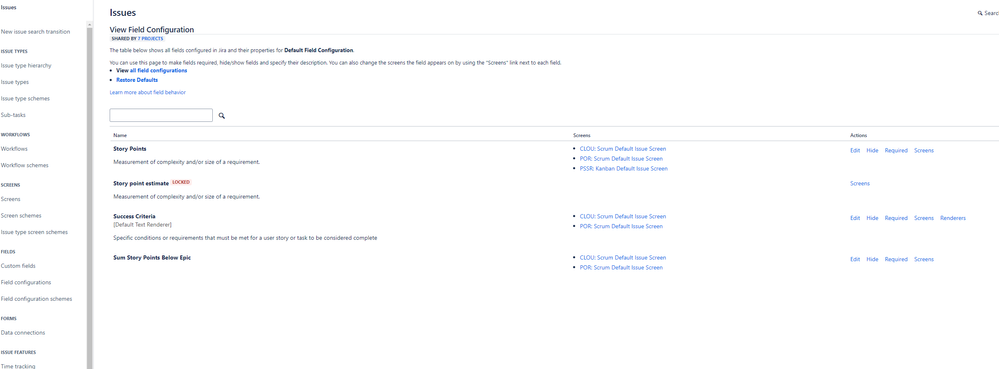This screenshot has height=369, width=999.
Task: Open Screens in sidebar
Action: click(x=11, y=199)
